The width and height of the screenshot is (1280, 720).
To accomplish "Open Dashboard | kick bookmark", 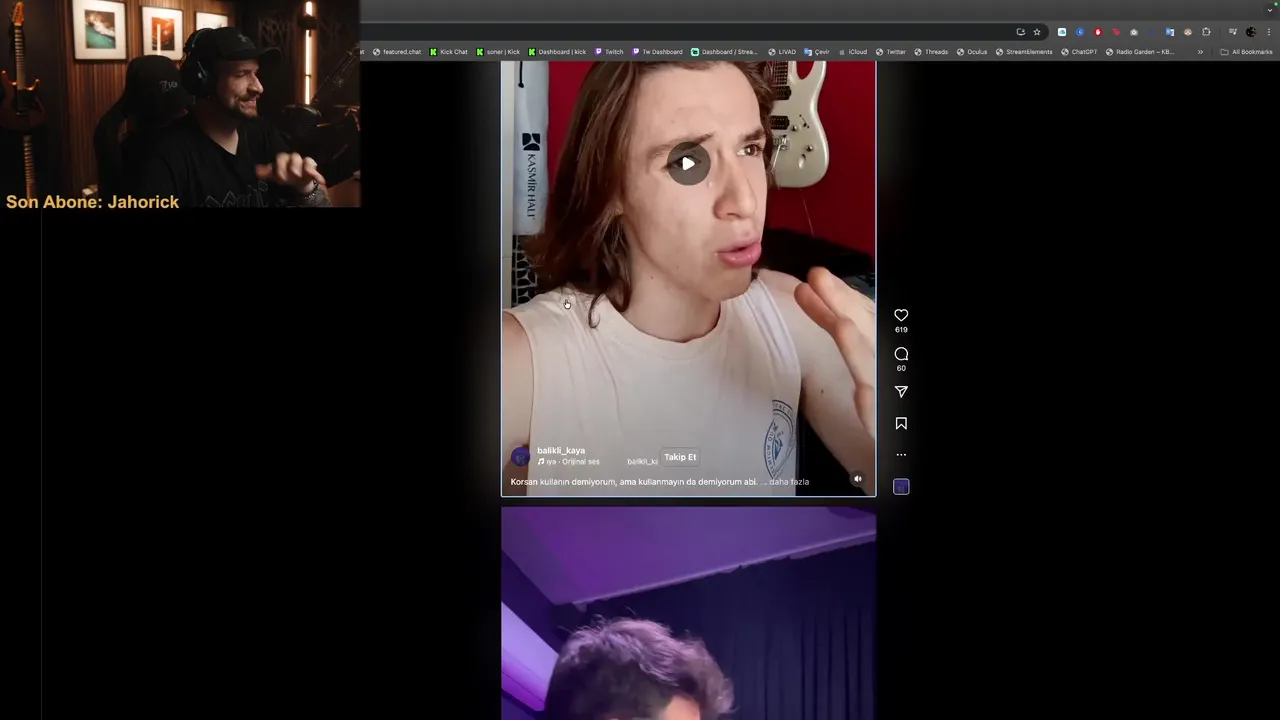I will (557, 52).
